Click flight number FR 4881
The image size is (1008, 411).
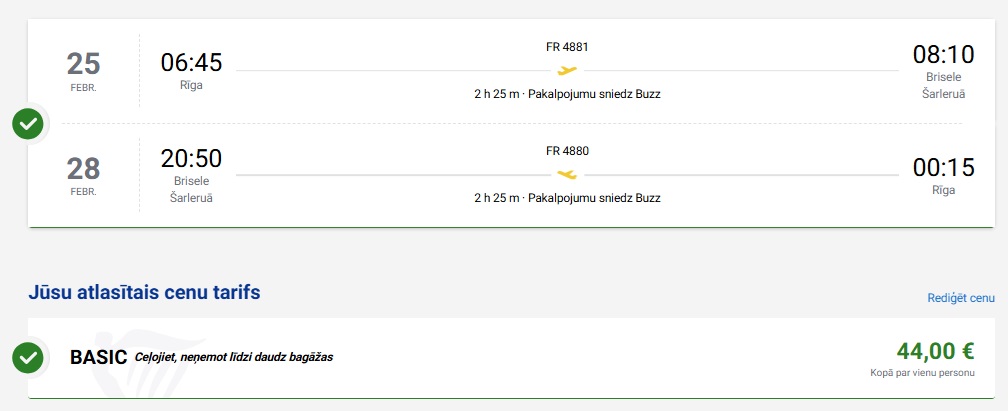tap(567, 46)
